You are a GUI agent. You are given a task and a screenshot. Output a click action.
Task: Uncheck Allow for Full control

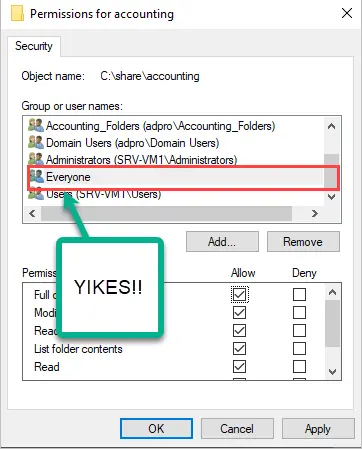click(240, 295)
